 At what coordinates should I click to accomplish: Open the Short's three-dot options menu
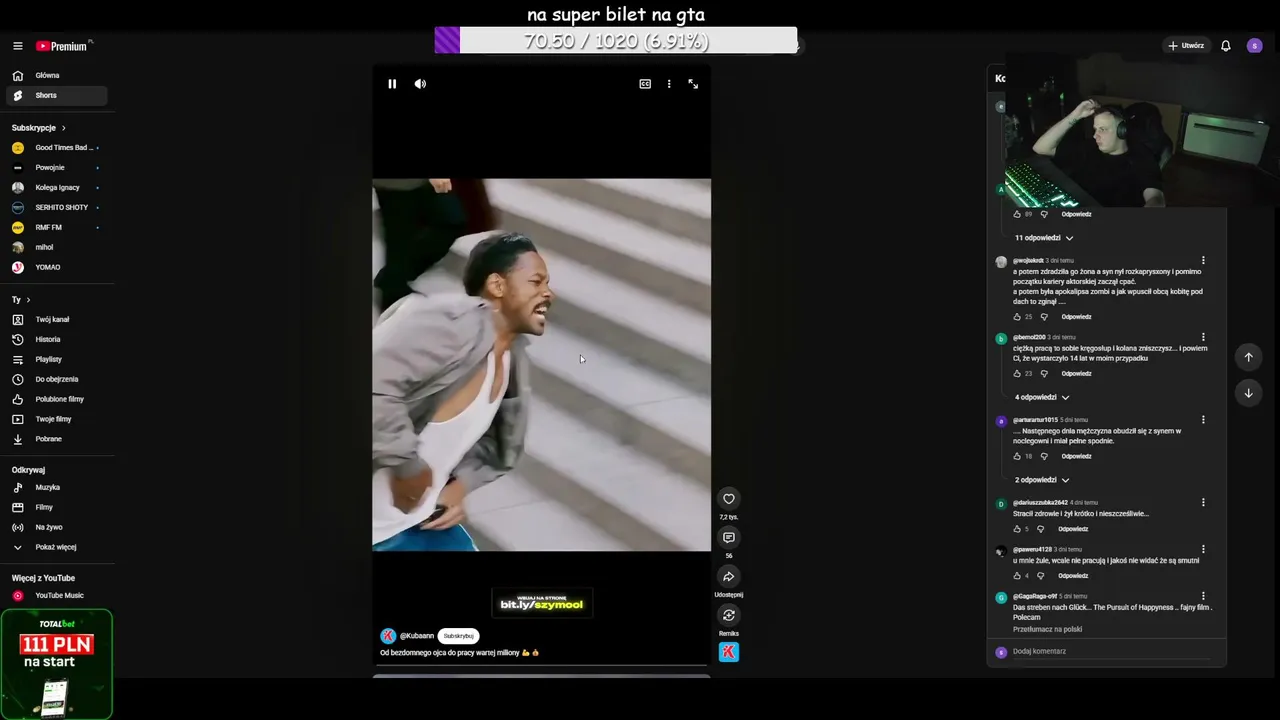pos(669,84)
